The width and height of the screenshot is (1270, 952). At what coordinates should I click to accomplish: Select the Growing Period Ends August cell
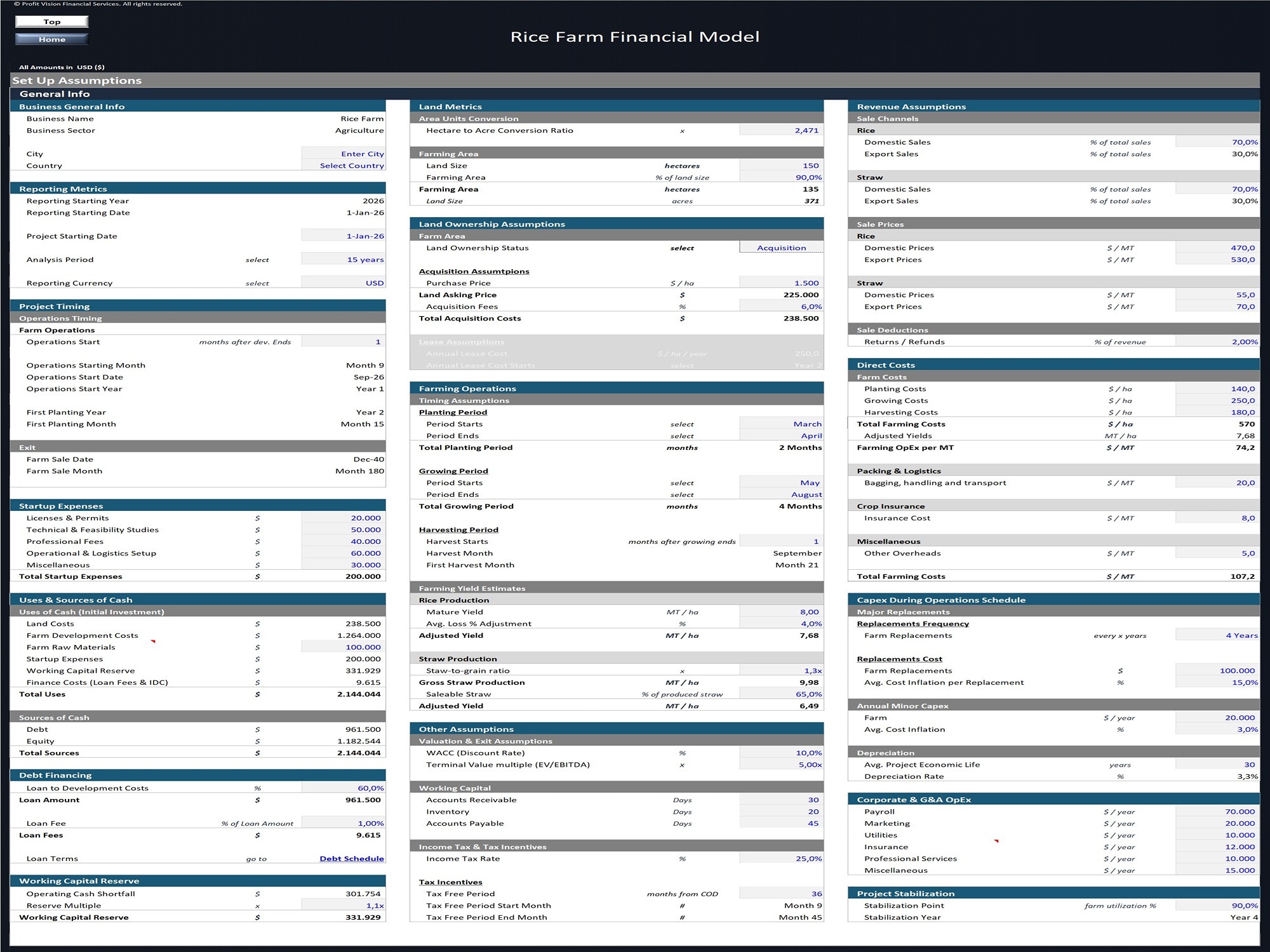[x=781, y=494]
